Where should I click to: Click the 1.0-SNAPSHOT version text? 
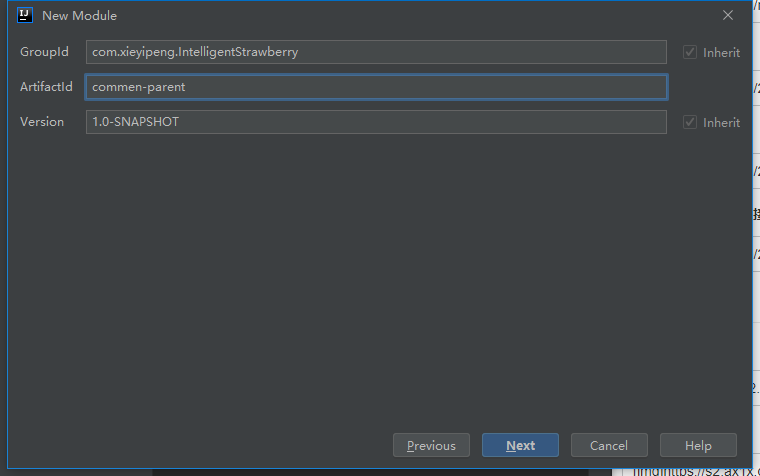coord(136,122)
